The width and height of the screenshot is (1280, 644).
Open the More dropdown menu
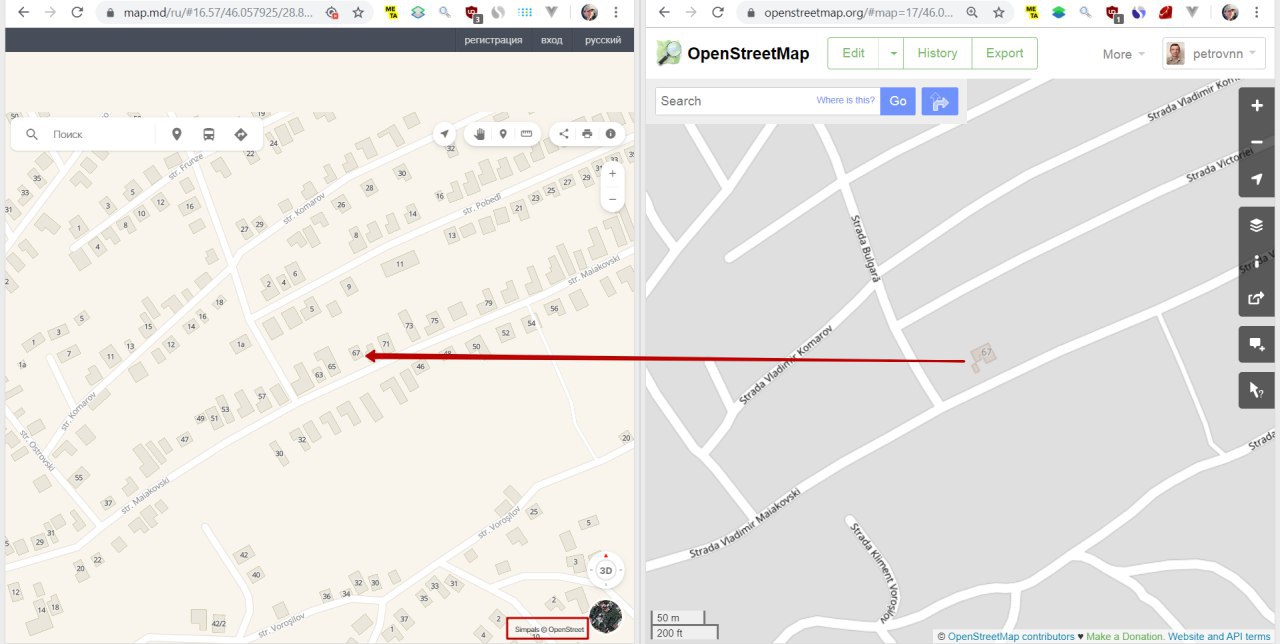[x=1124, y=54]
